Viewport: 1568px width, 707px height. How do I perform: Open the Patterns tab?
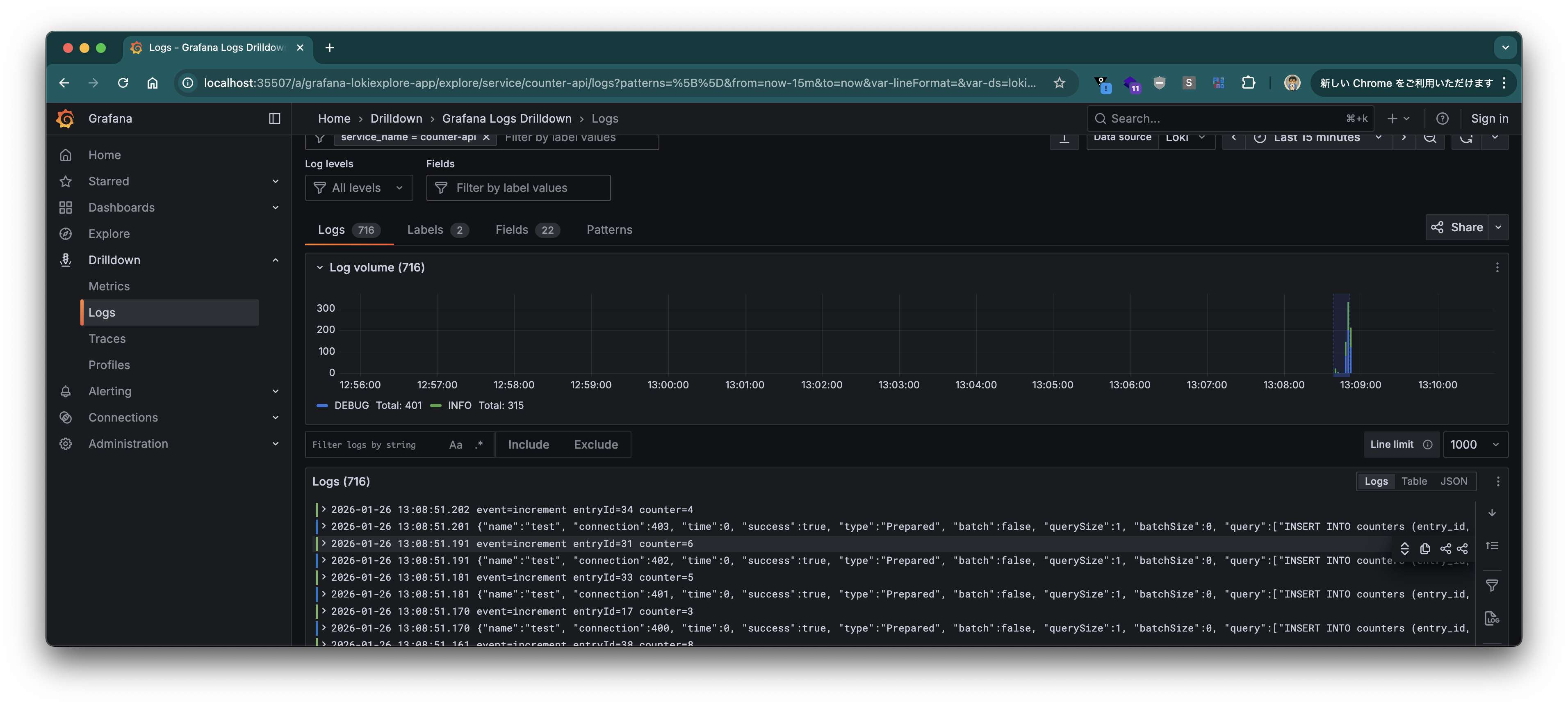pos(609,230)
